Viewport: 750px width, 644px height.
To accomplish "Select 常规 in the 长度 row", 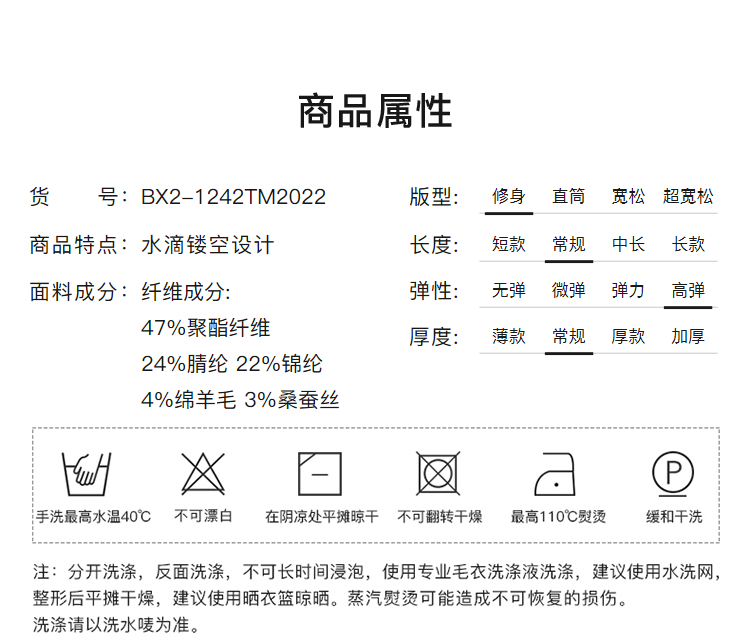I will [568, 244].
